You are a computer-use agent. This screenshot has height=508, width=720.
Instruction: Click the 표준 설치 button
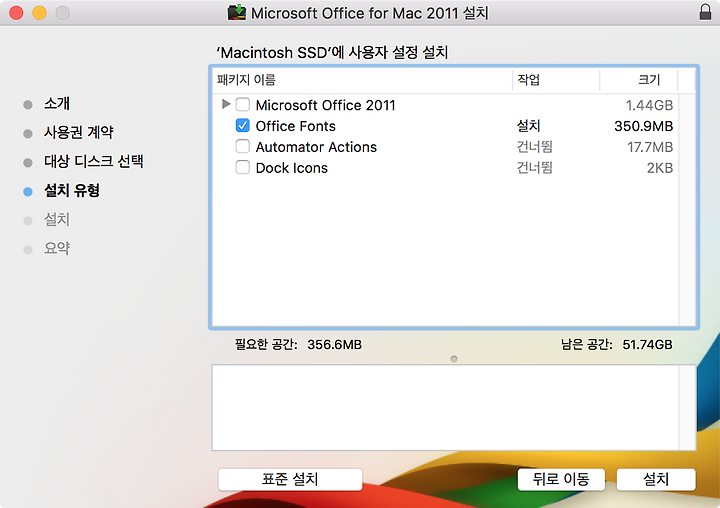coord(290,480)
